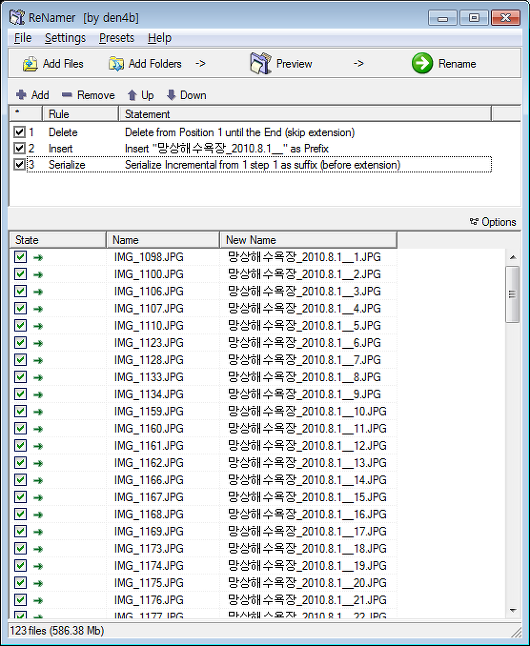Click the 123 files status bar text
This screenshot has width=530, height=646.
click(57, 631)
